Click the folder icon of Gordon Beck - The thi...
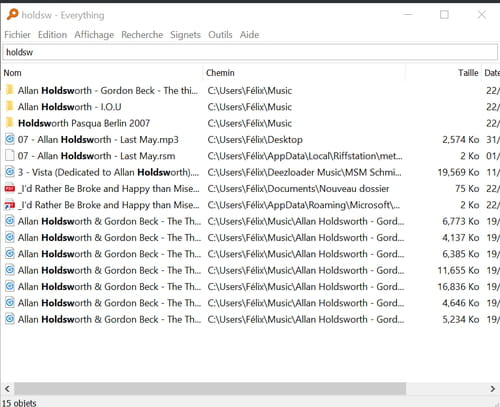 [x=10, y=90]
